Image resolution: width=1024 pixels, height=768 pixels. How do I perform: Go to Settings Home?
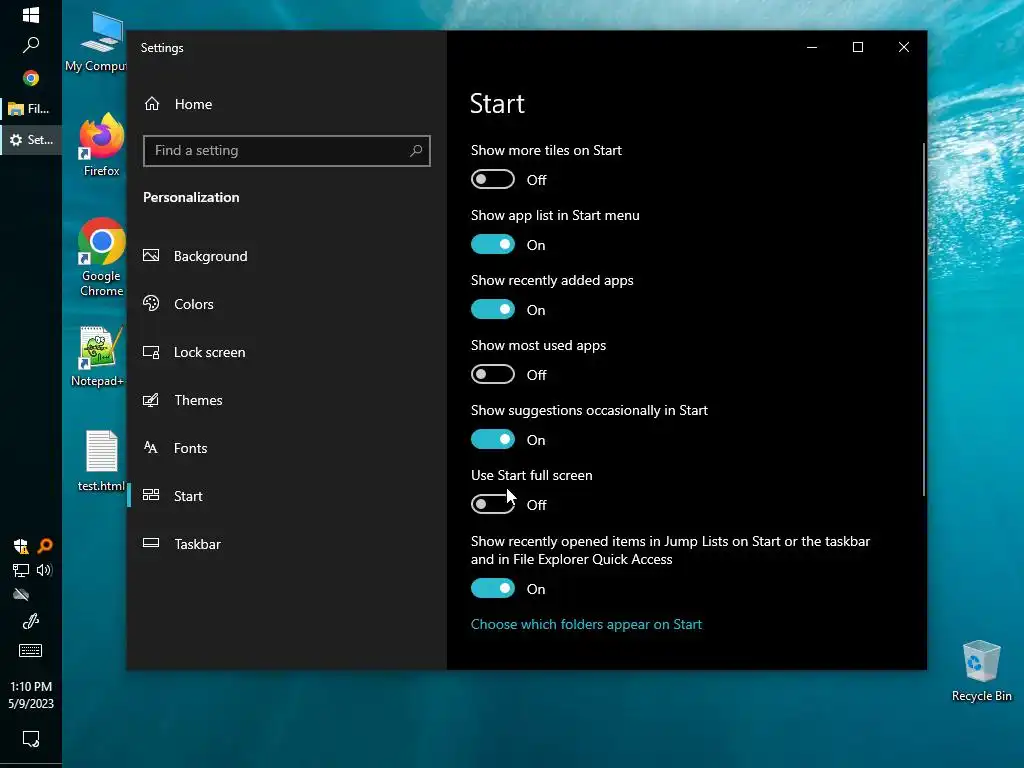178,104
